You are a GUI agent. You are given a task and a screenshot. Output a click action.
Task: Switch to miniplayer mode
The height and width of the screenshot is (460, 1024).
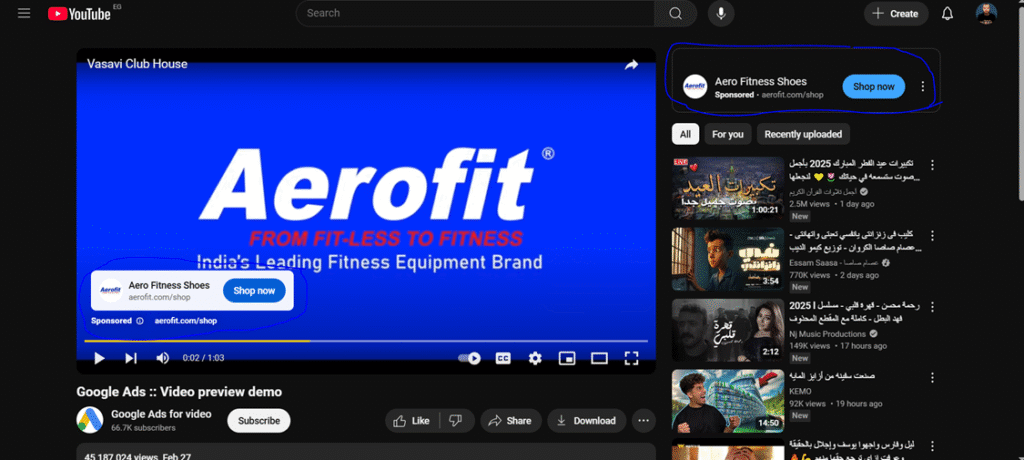click(x=567, y=358)
